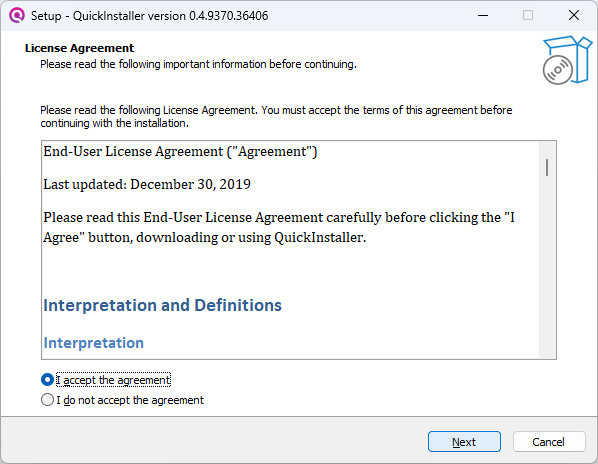Close the QuickInstaller Setup window
The image size is (598, 464).
[574, 16]
